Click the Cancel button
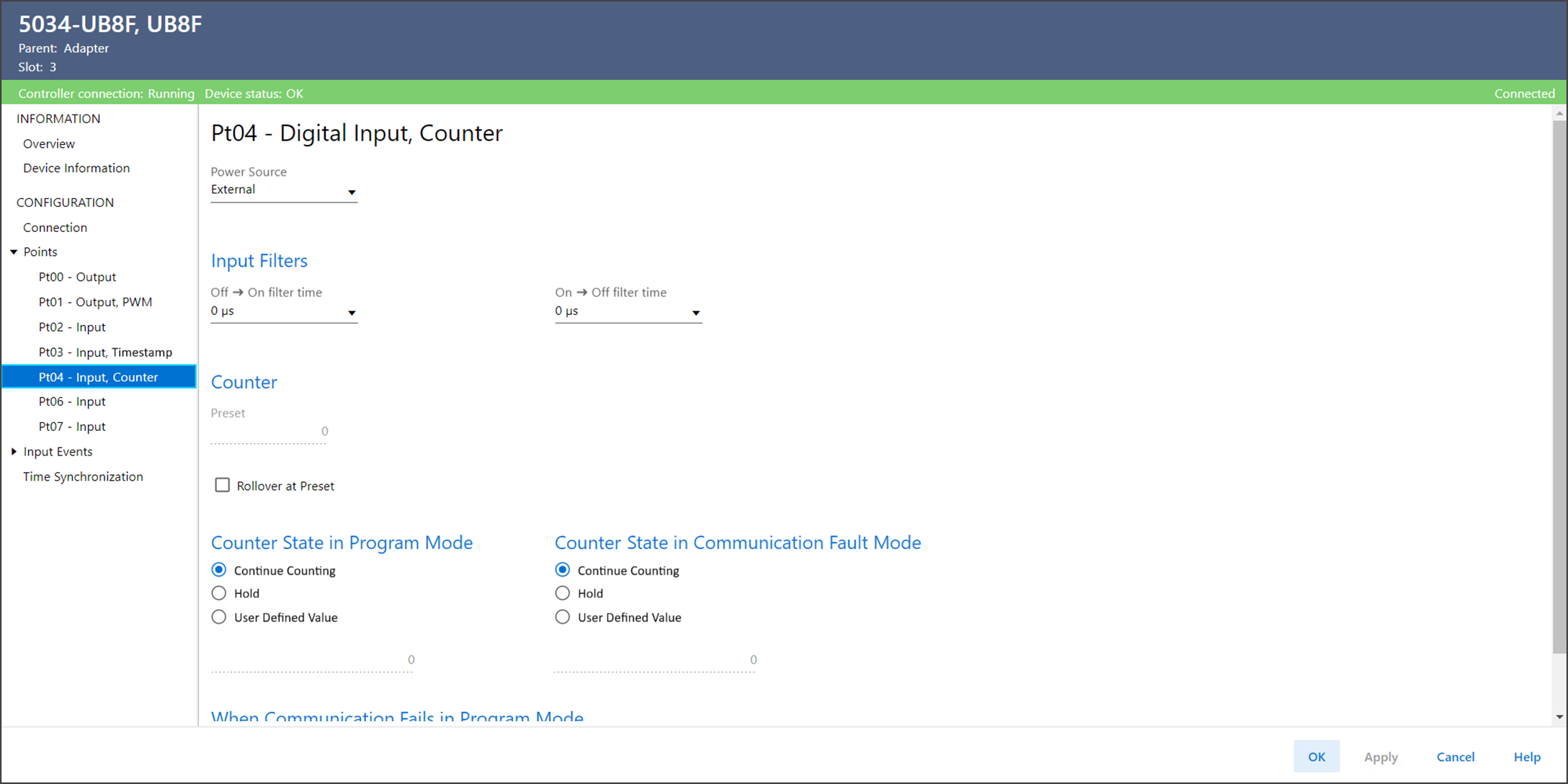 (1455, 757)
